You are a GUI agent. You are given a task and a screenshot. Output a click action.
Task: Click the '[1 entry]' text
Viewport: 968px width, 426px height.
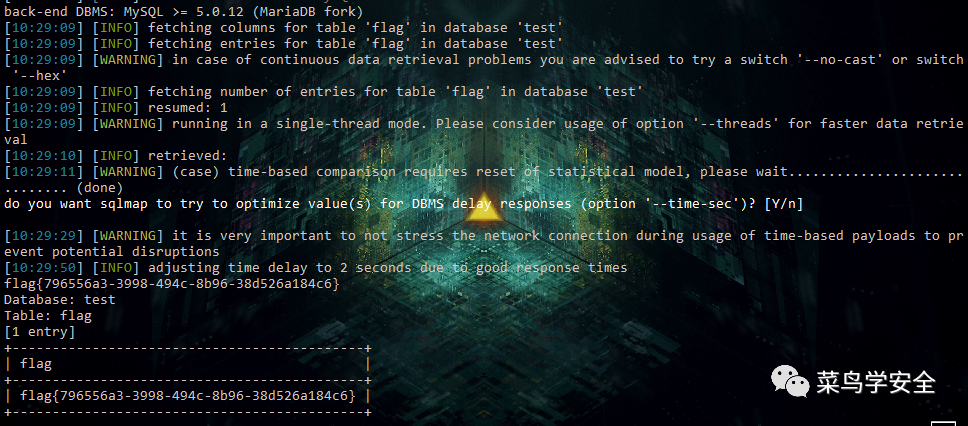tap(40, 332)
